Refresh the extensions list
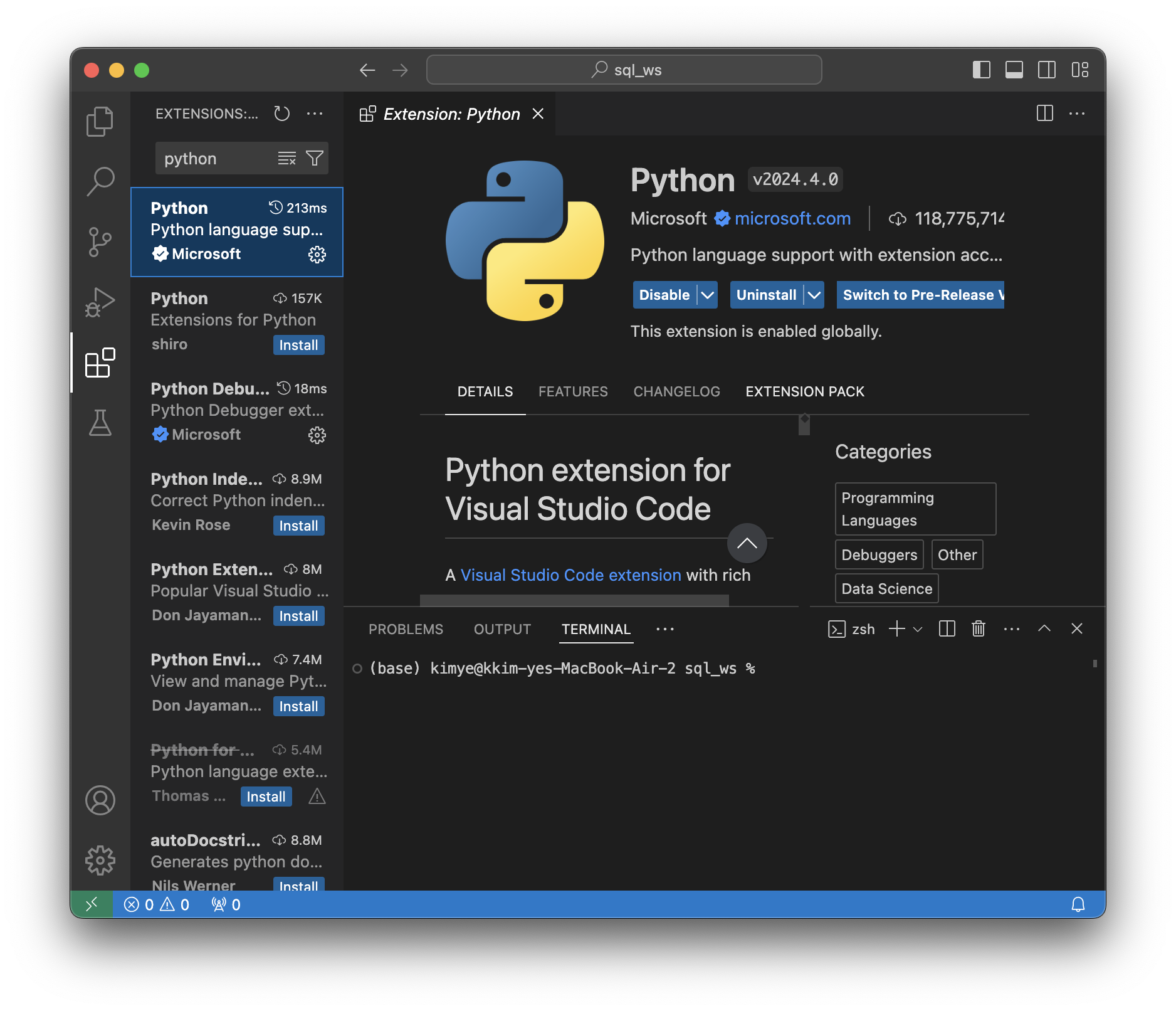The width and height of the screenshot is (1176, 1011). pyautogui.click(x=282, y=114)
